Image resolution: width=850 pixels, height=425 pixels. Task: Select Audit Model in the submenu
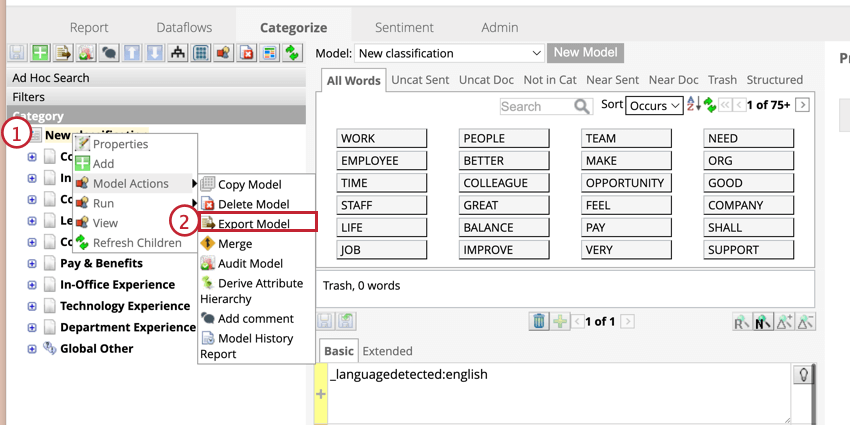[x=250, y=263]
